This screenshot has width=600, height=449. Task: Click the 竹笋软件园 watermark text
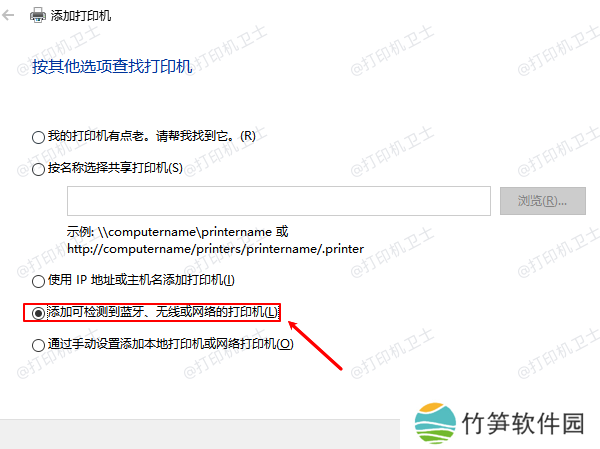[523, 423]
